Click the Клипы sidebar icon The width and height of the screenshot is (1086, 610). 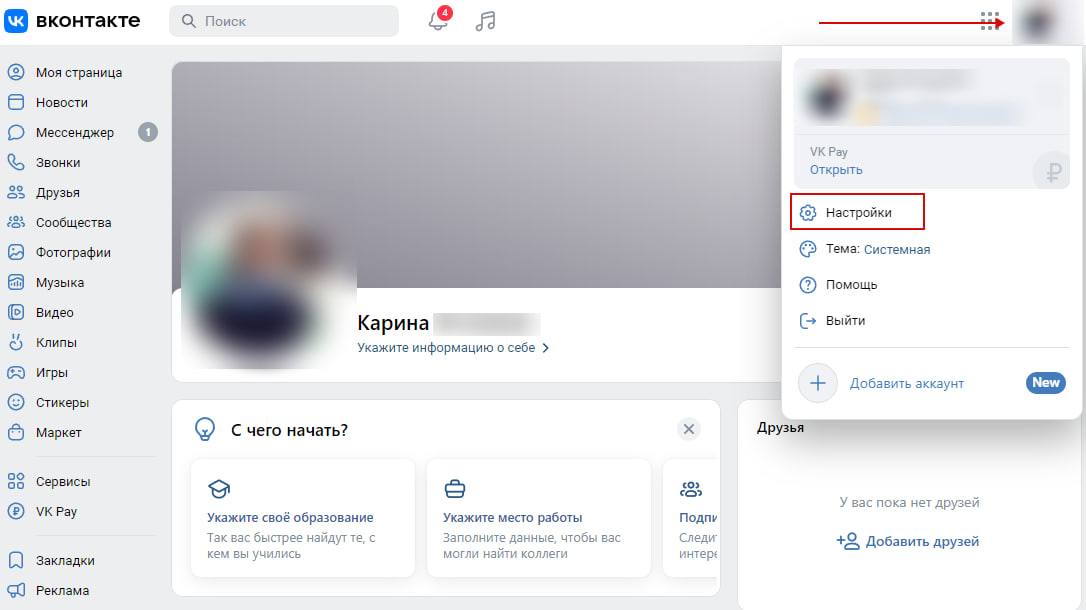16,342
